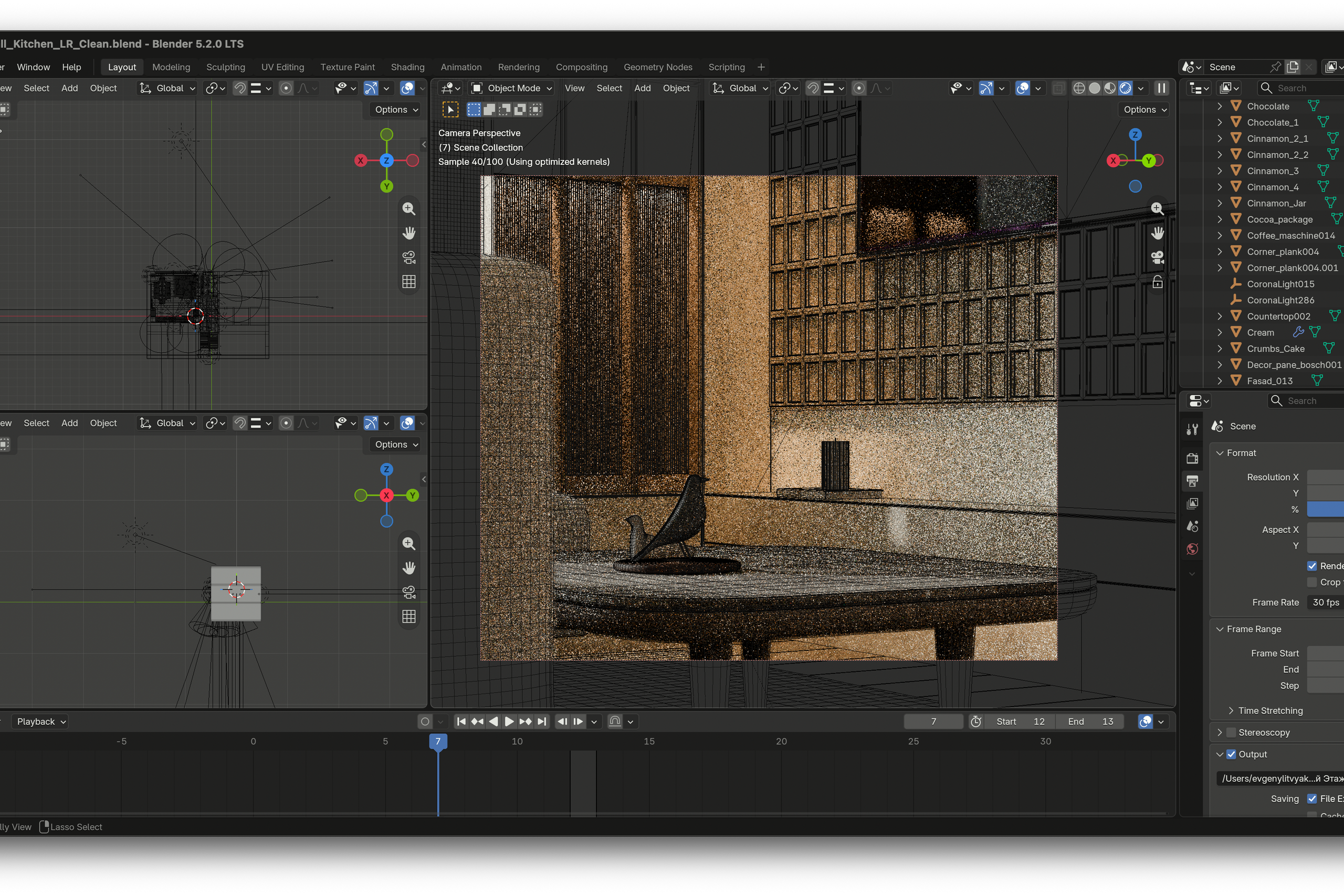The width and height of the screenshot is (1344, 896).
Task: Open the Tool properties tab
Action: coord(1192,429)
